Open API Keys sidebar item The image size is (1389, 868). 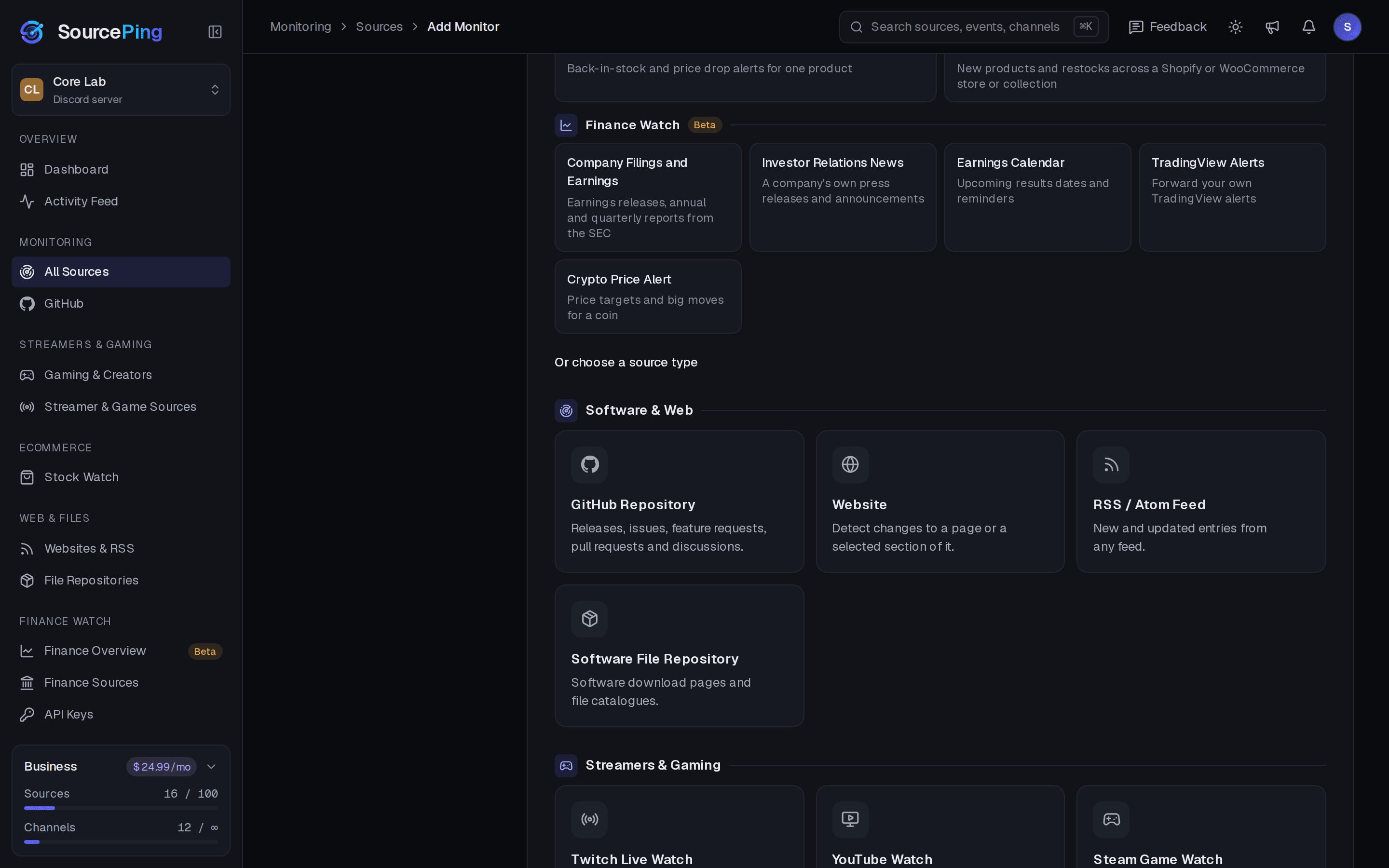point(121,715)
